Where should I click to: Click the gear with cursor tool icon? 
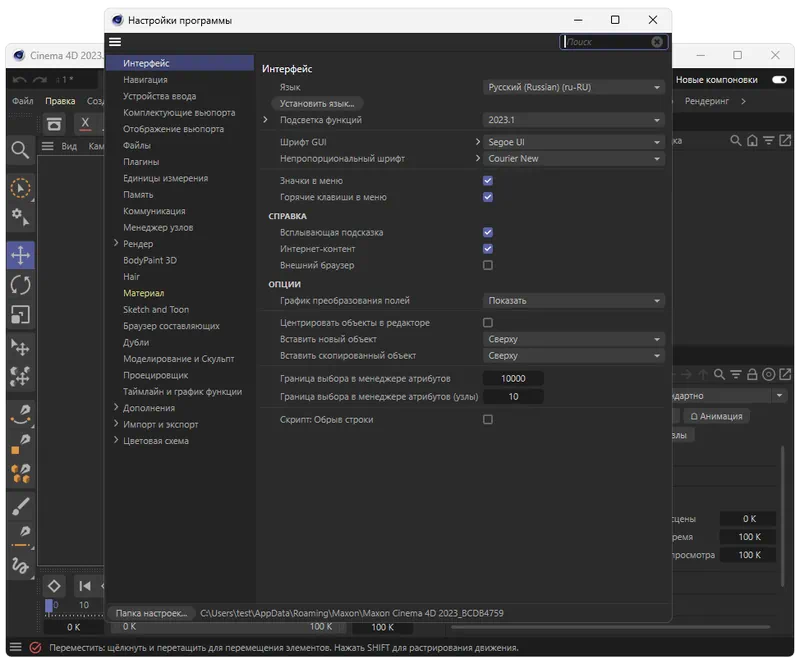[x=20, y=217]
